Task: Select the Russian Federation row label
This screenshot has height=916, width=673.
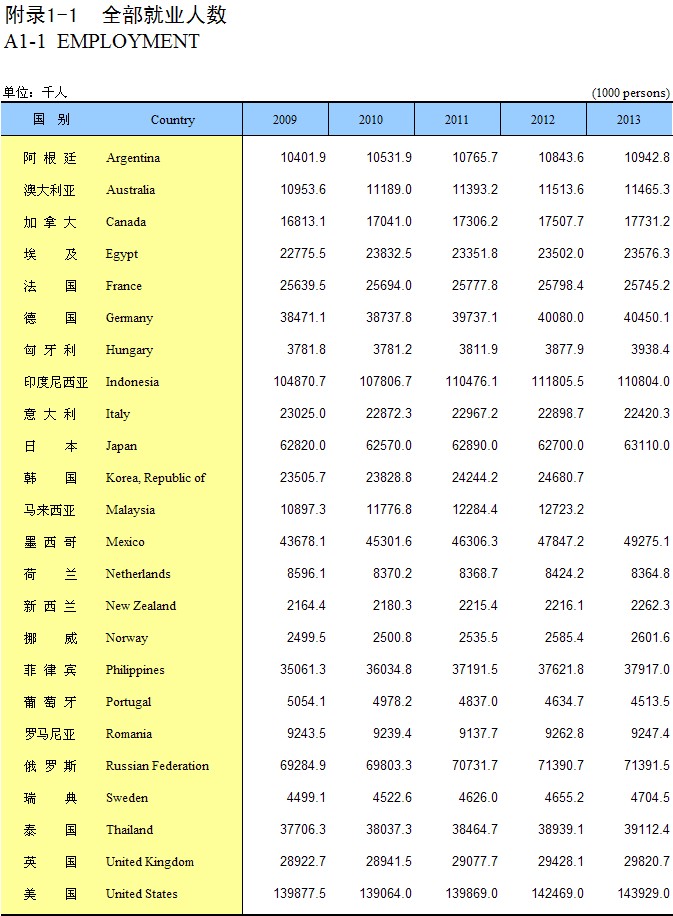Action: pyautogui.click(x=157, y=766)
